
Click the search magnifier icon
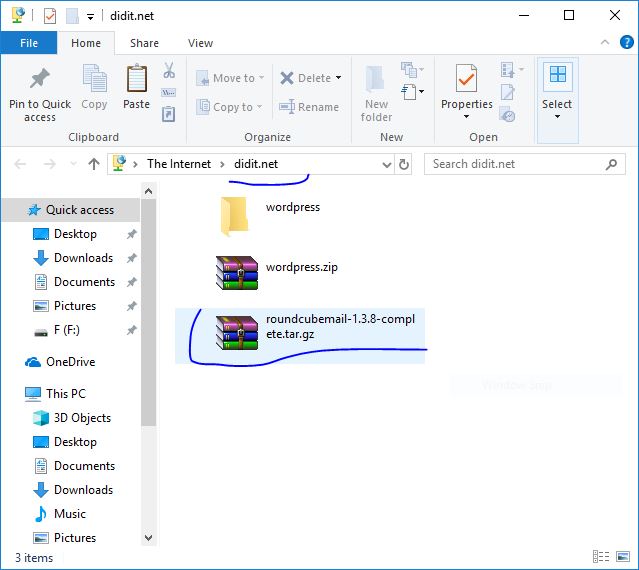click(611, 164)
